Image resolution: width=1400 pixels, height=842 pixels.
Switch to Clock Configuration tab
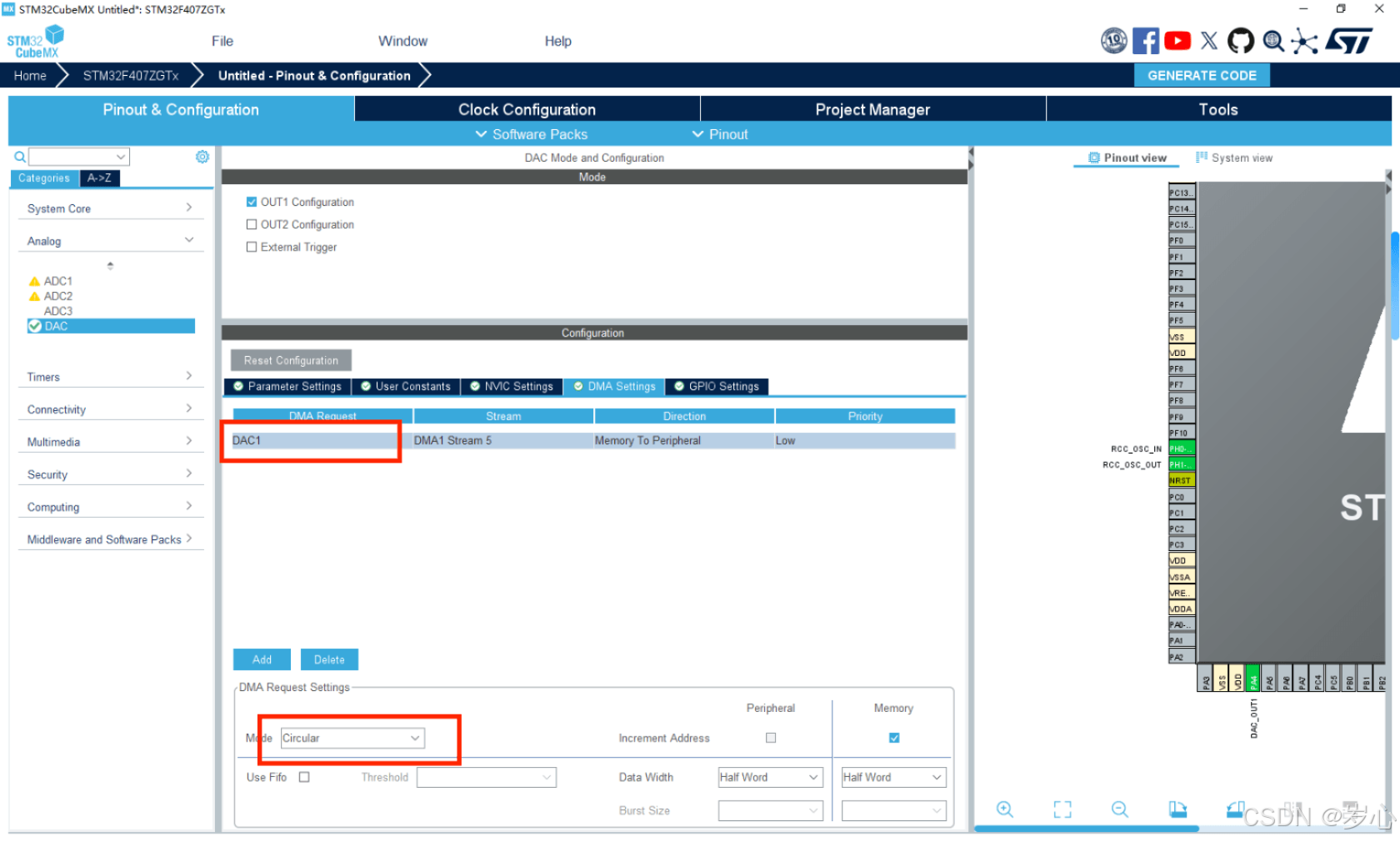[527, 109]
